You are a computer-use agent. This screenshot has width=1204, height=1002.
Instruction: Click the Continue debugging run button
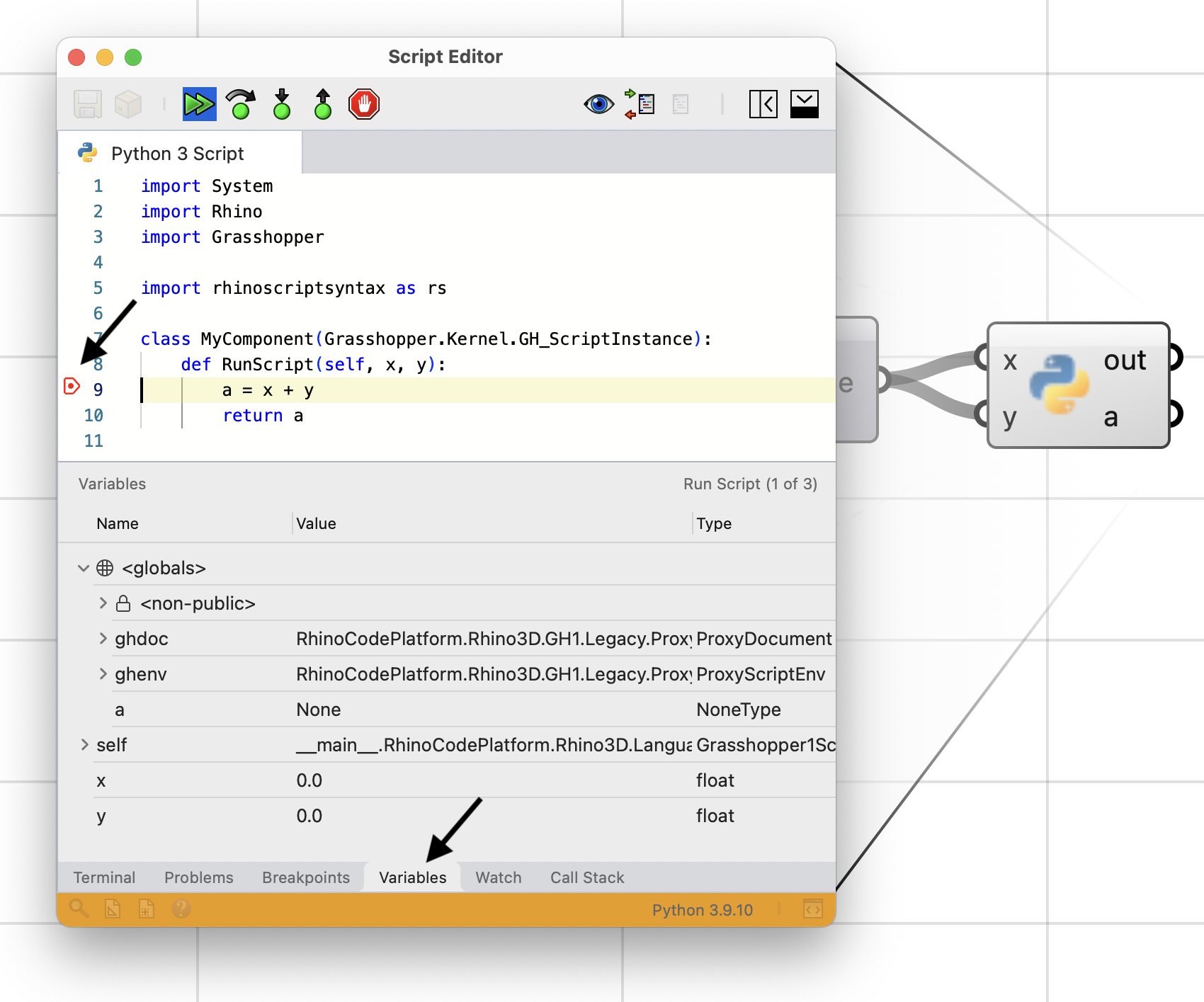(x=199, y=104)
